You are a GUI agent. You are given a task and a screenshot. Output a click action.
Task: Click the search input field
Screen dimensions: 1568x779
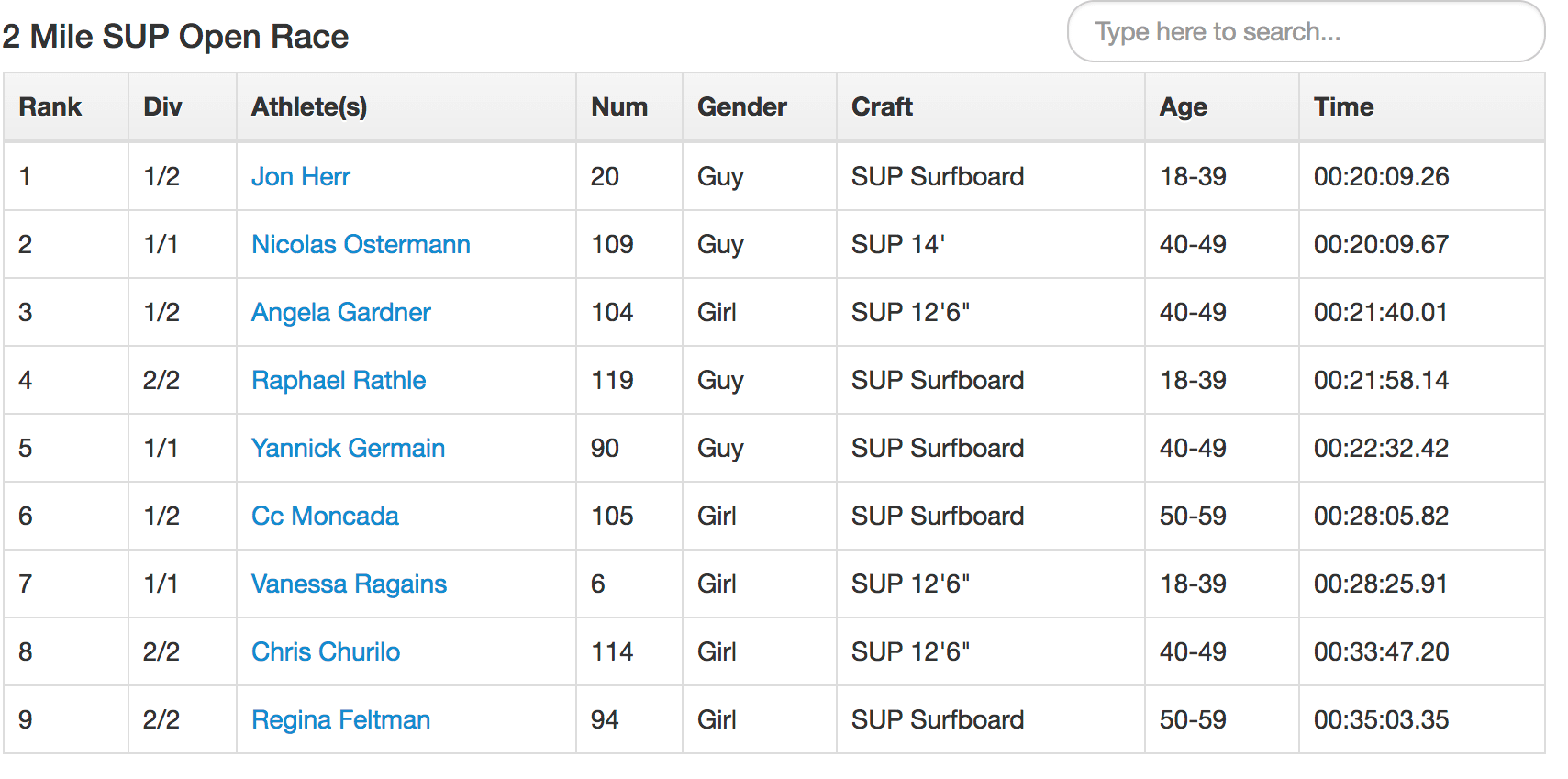click(1305, 32)
